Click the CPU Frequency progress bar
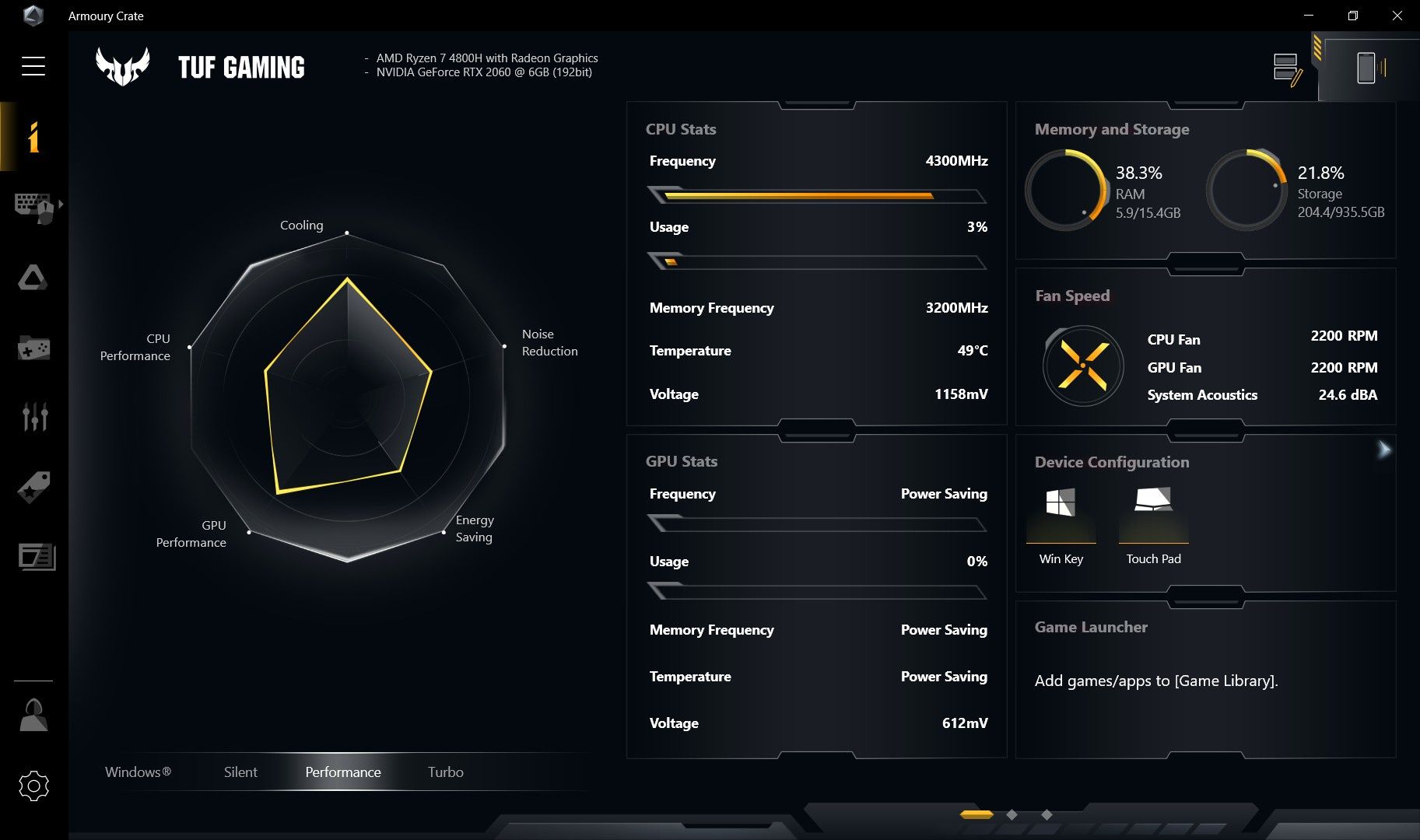 (x=817, y=195)
